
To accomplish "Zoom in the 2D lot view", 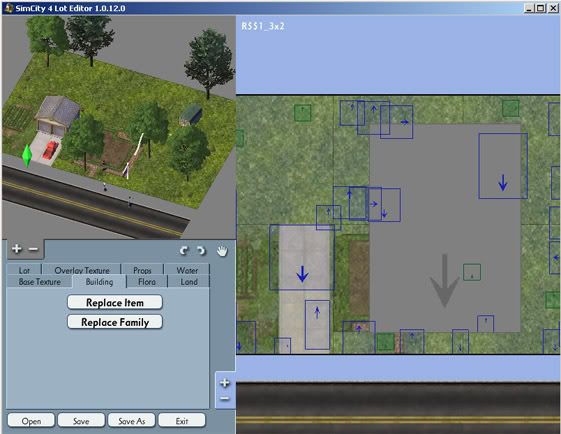I will pyautogui.click(x=225, y=383).
